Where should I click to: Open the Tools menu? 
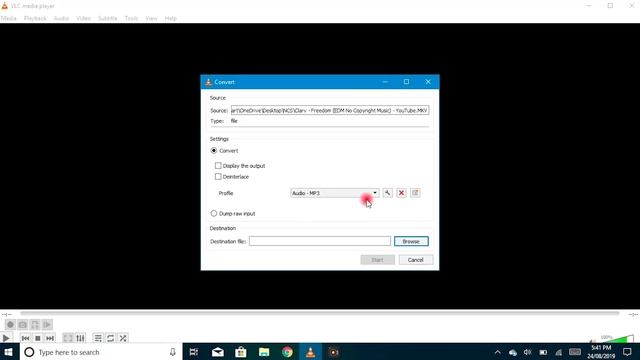click(131, 18)
